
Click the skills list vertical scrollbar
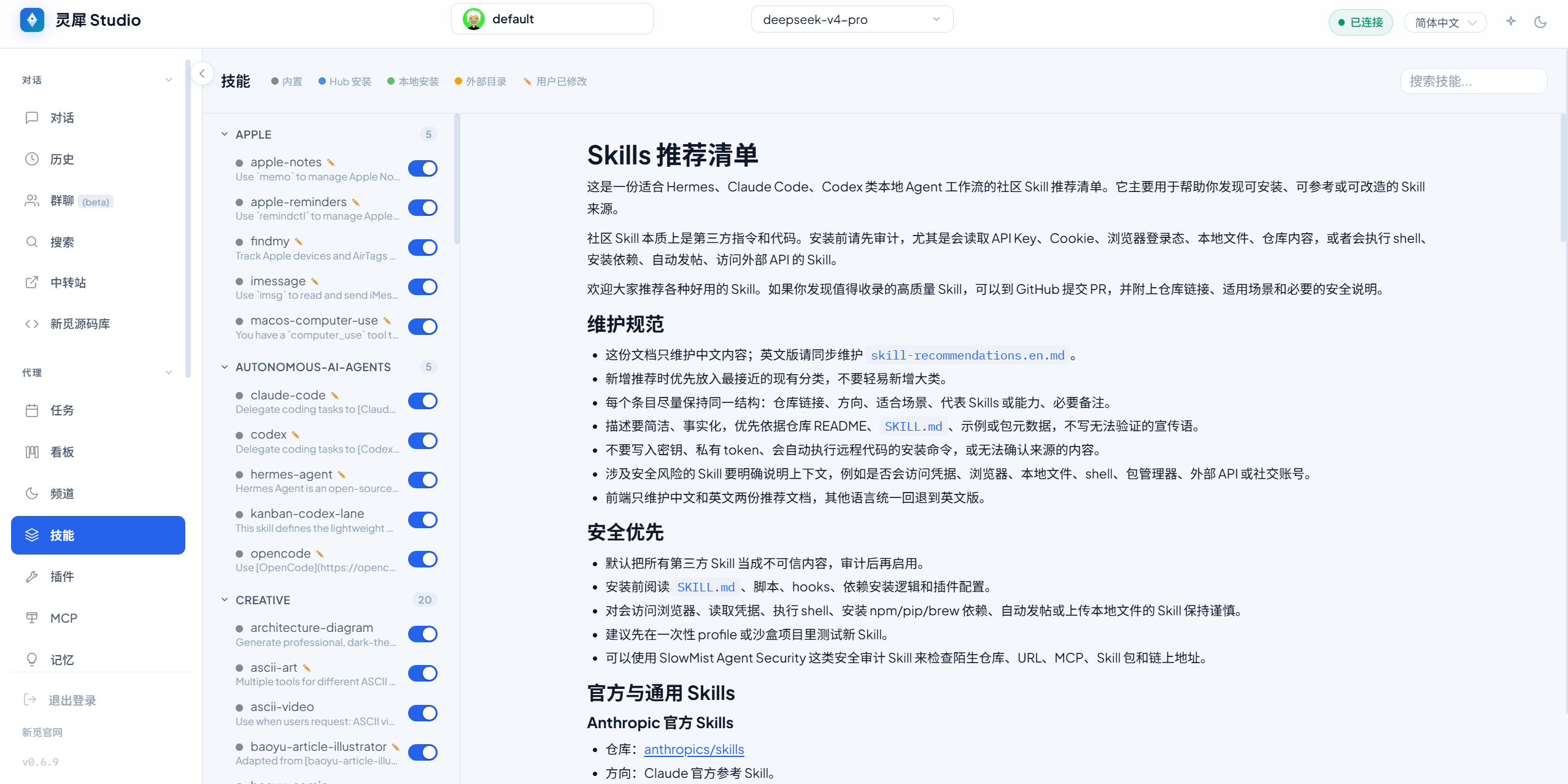[457, 179]
